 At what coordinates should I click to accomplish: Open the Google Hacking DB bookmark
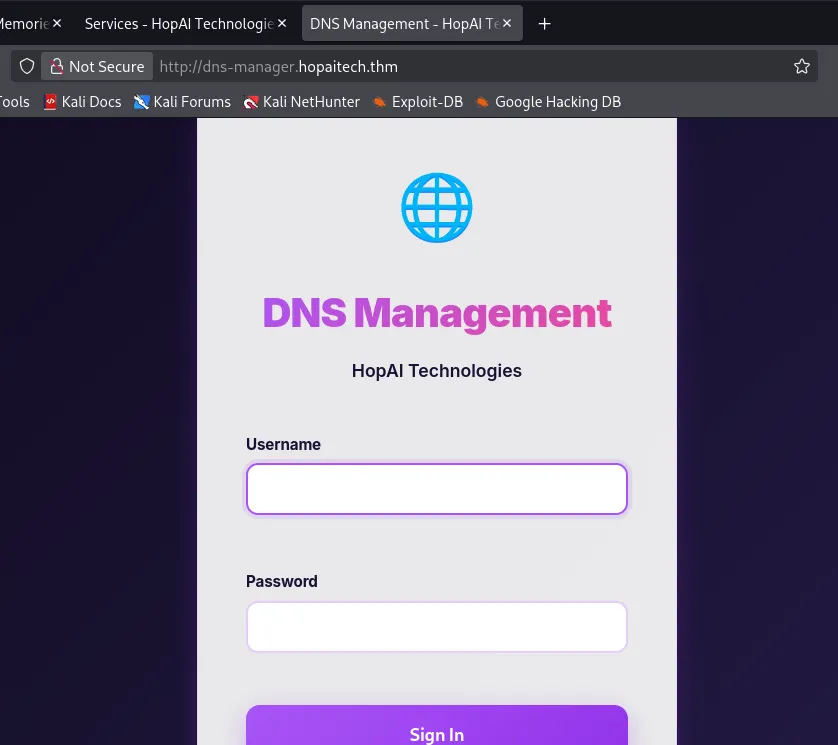[548, 101]
